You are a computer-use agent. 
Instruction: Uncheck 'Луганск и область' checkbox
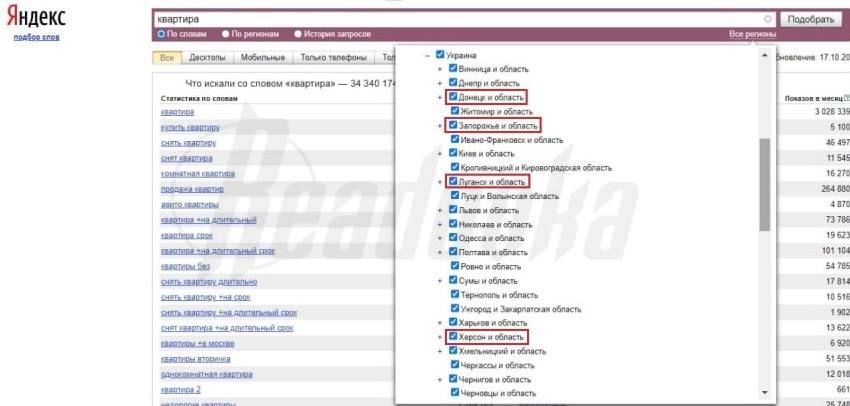[x=454, y=182]
